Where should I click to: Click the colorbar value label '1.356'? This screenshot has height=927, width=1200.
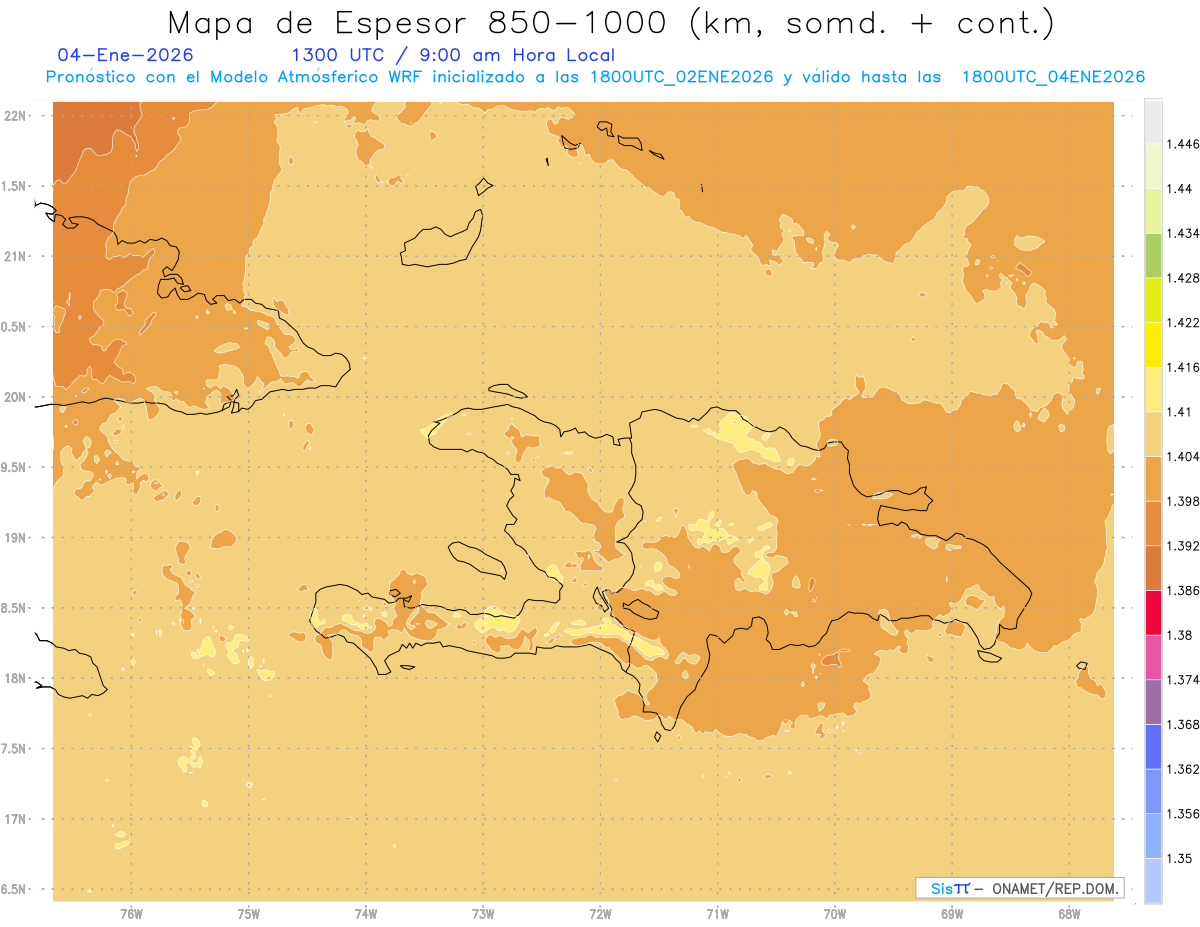pyautogui.click(x=1183, y=814)
